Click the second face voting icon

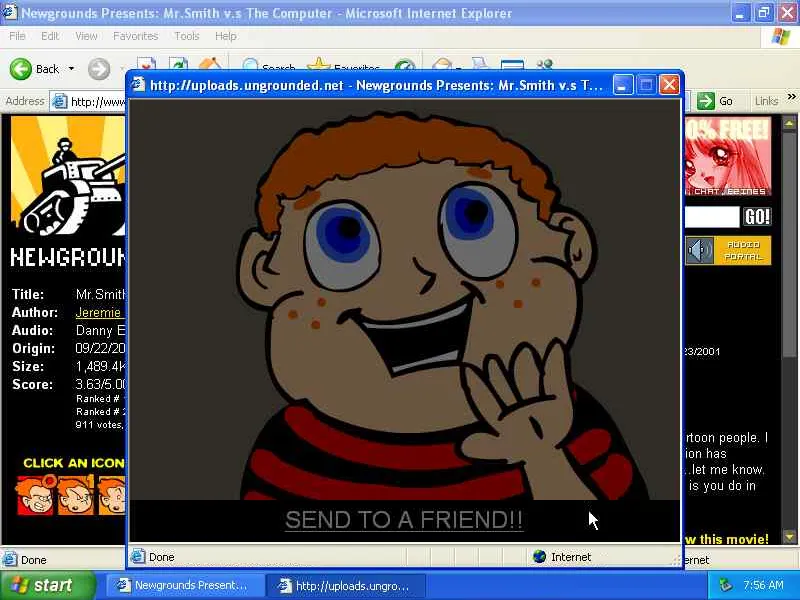point(76,495)
